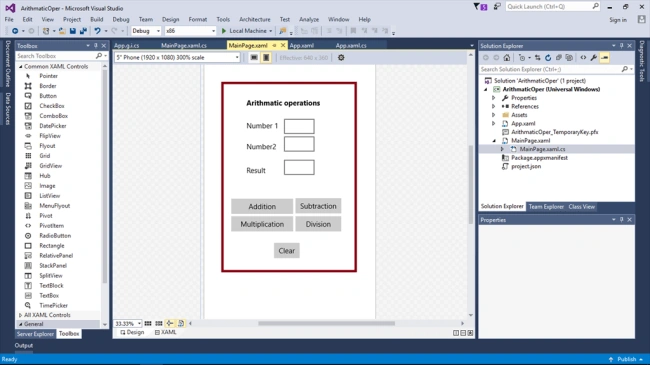Viewport: 650px width, 365px height.
Task: Click the account avatar icon near Sign in
Action: 641,19
